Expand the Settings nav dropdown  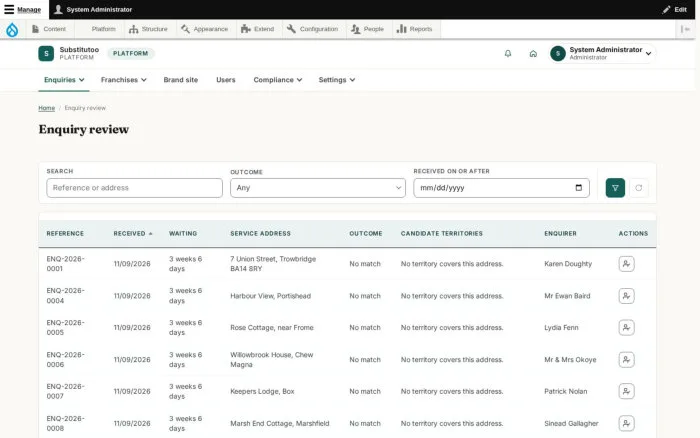point(337,80)
